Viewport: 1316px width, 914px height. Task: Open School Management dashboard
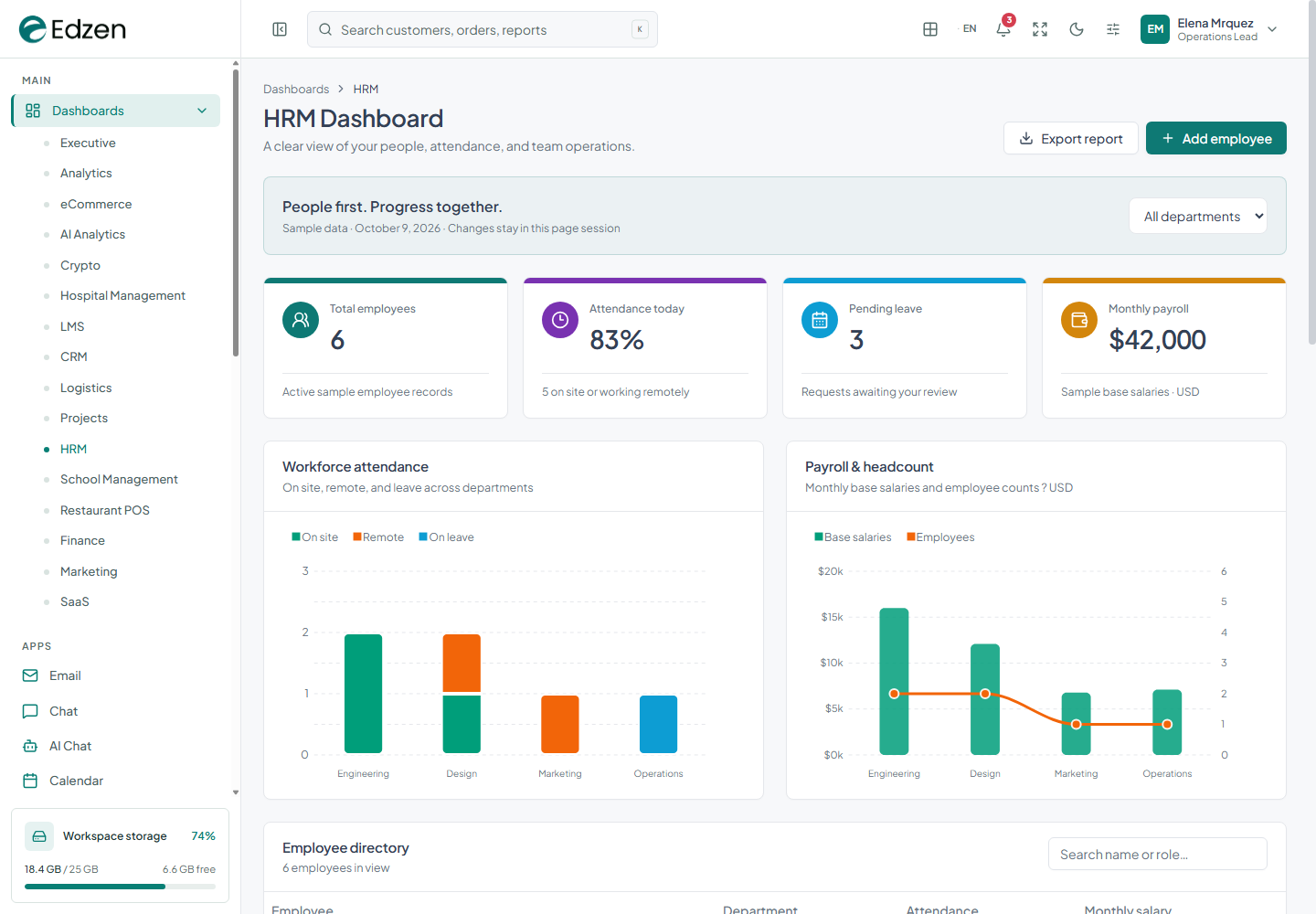pyautogui.click(x=119, y=479)
